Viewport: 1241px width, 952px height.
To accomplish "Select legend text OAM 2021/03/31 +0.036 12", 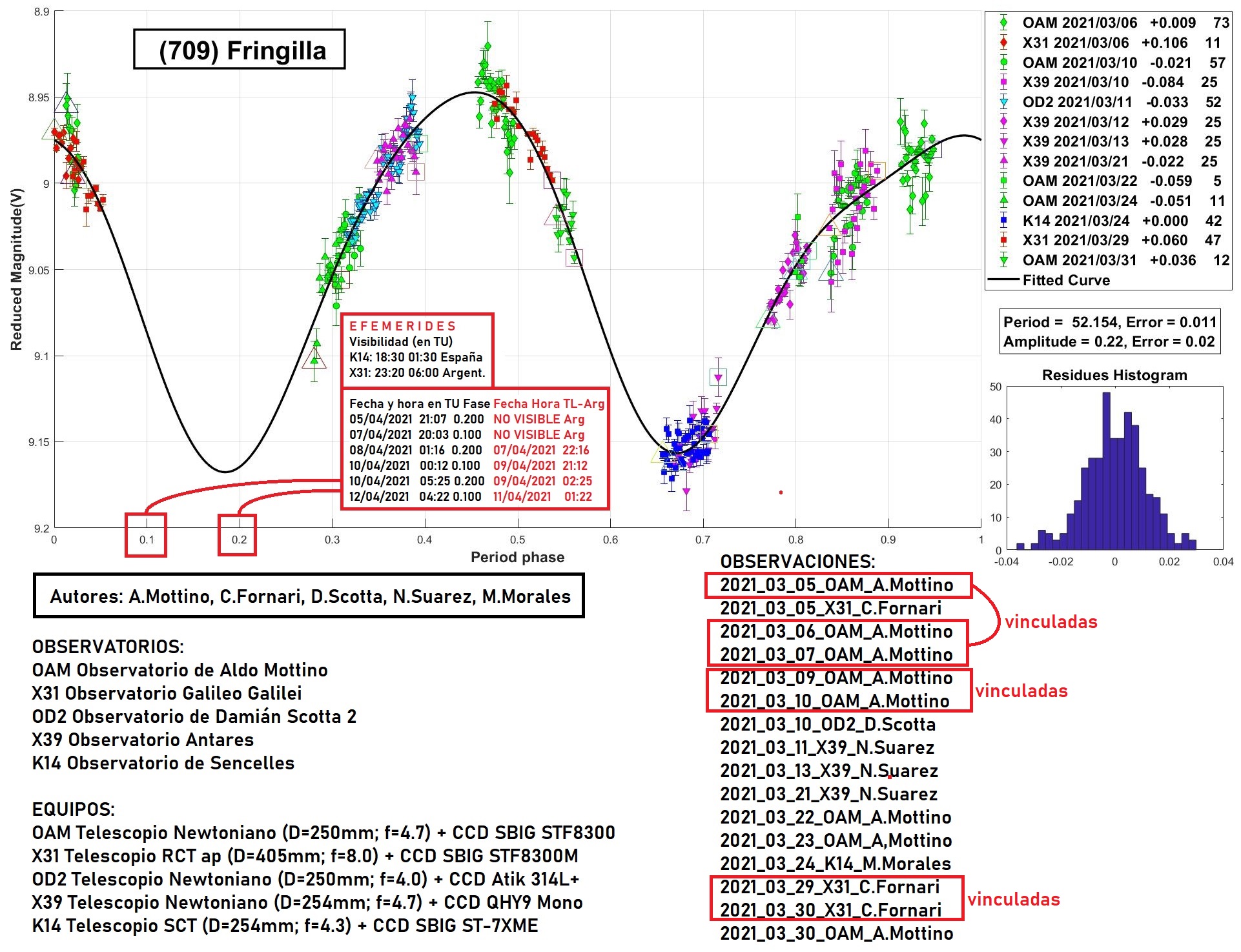I will 1125,260.
